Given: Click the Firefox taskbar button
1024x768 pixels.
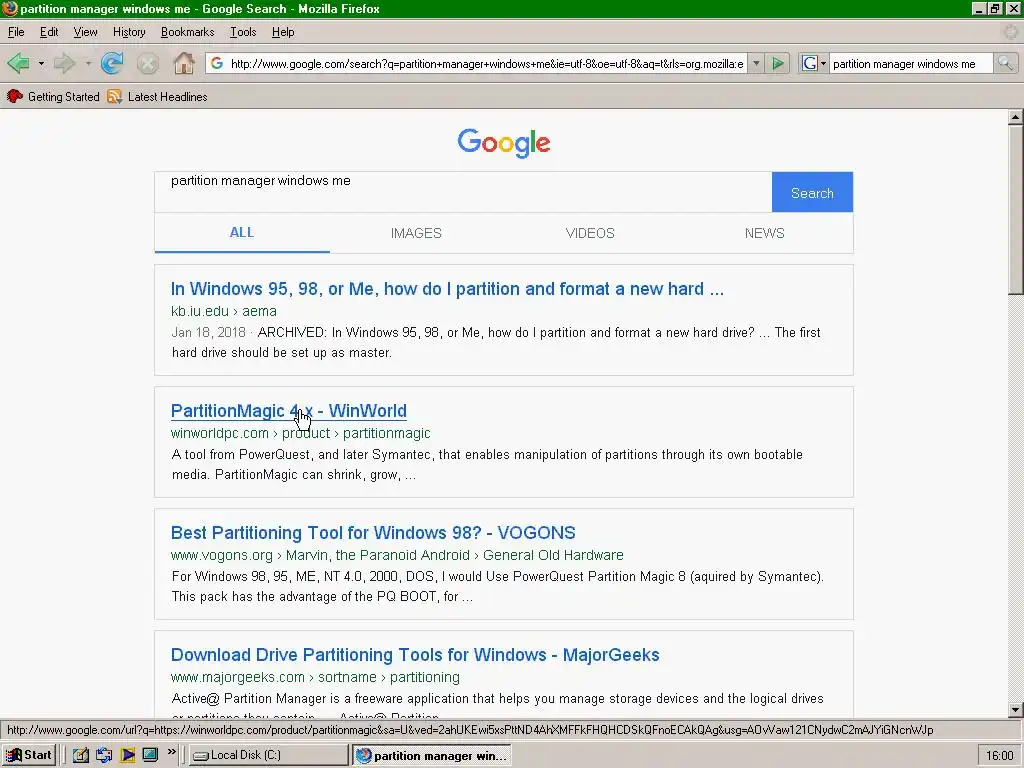Looking at the screenshot, I should click(x=431, y=756).
